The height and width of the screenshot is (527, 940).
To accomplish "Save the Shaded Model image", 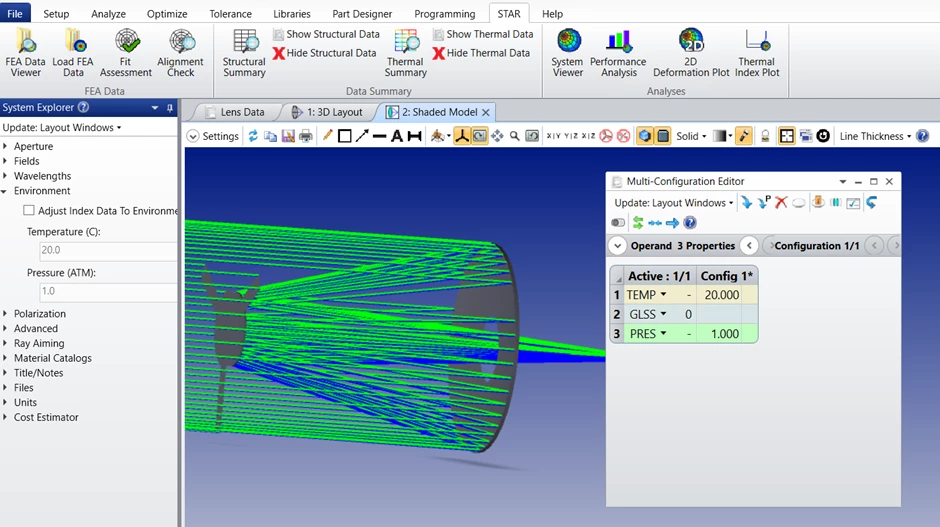I will (288, 136).
